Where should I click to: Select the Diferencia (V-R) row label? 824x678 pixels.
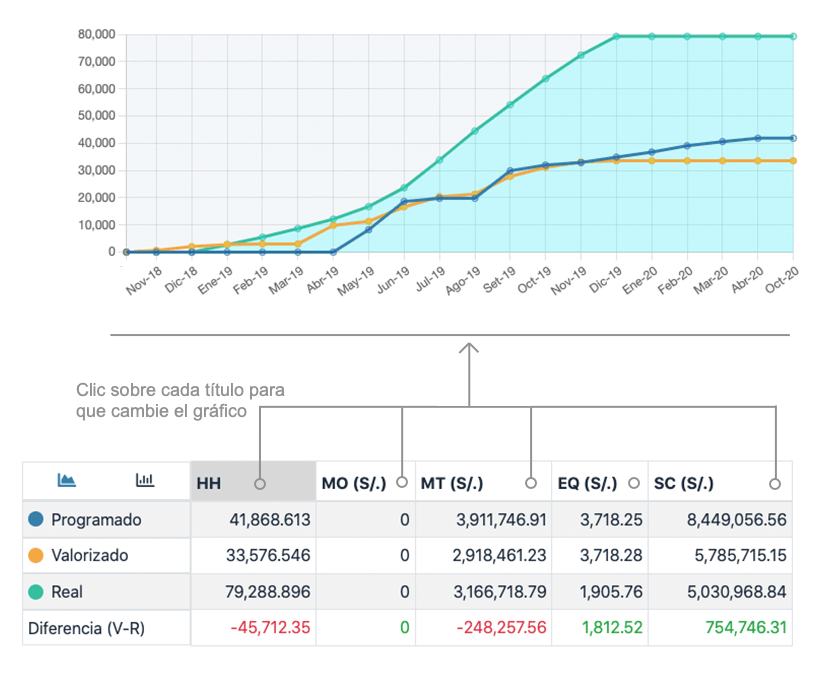[86, 628]
